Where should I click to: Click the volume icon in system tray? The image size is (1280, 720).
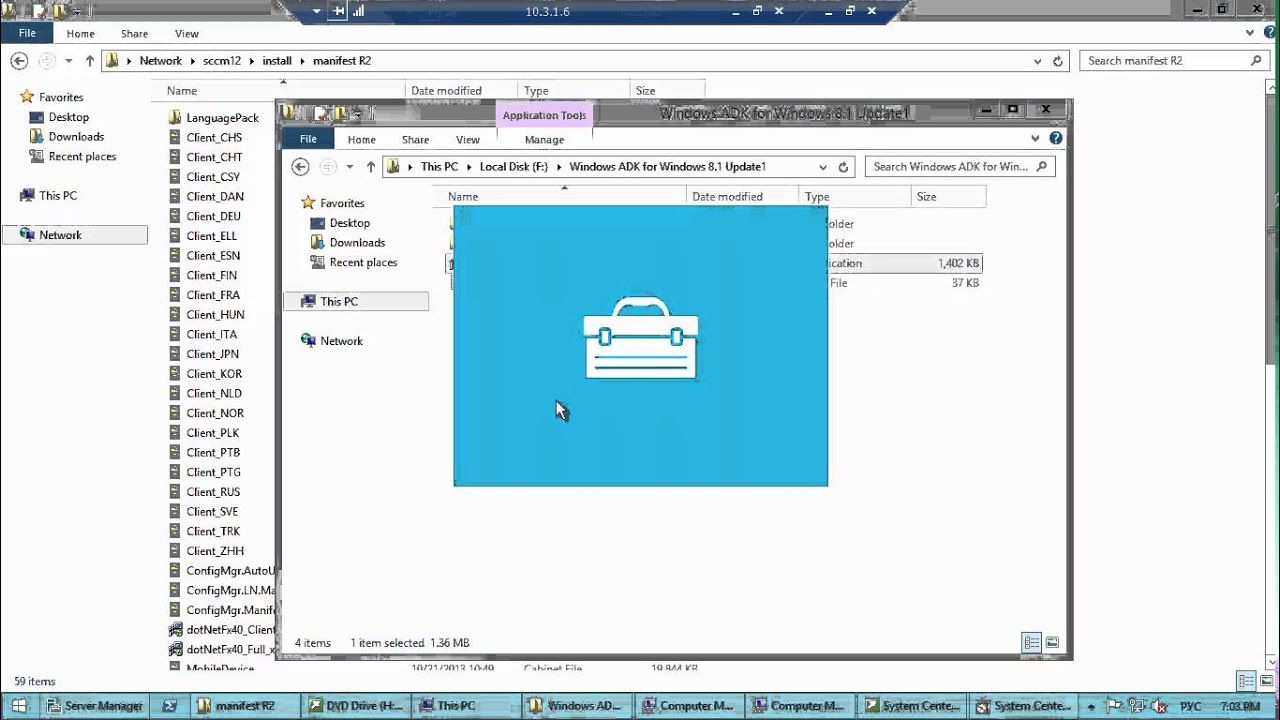coord(1161,706)
